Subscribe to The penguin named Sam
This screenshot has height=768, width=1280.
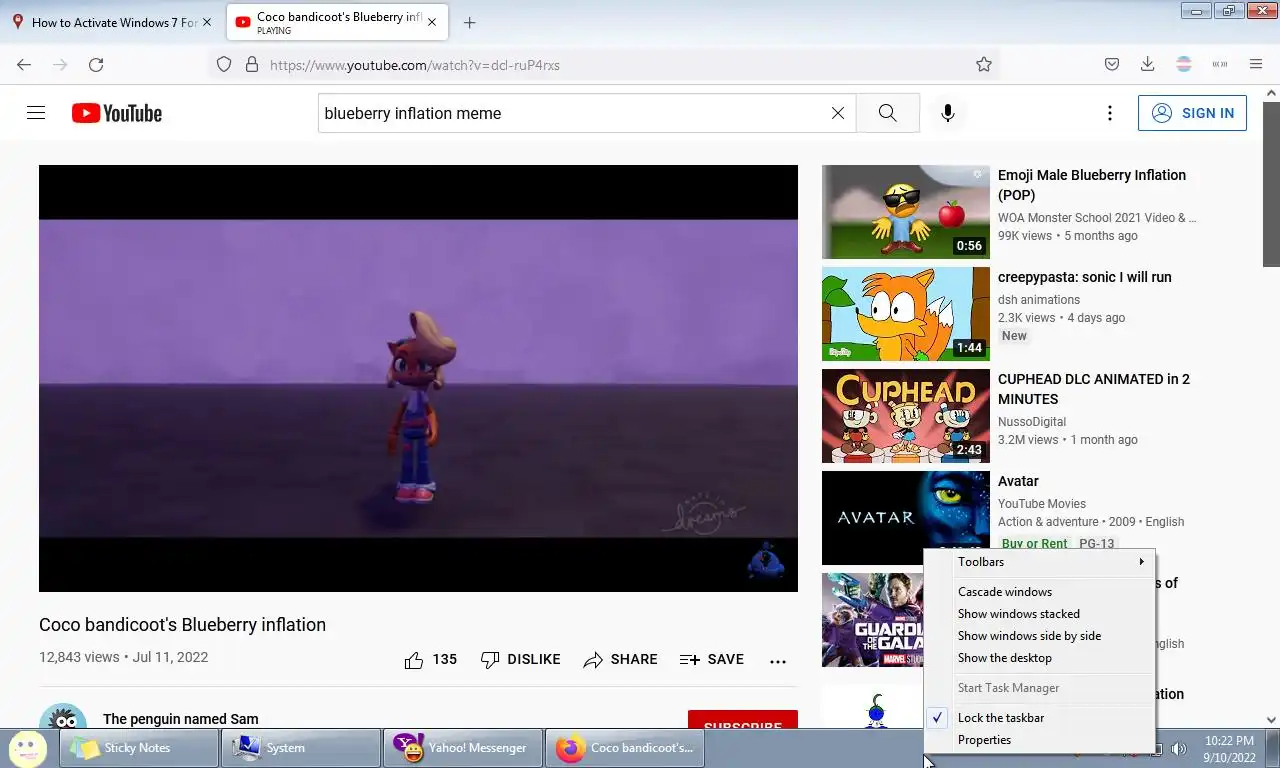click(743, 720)
